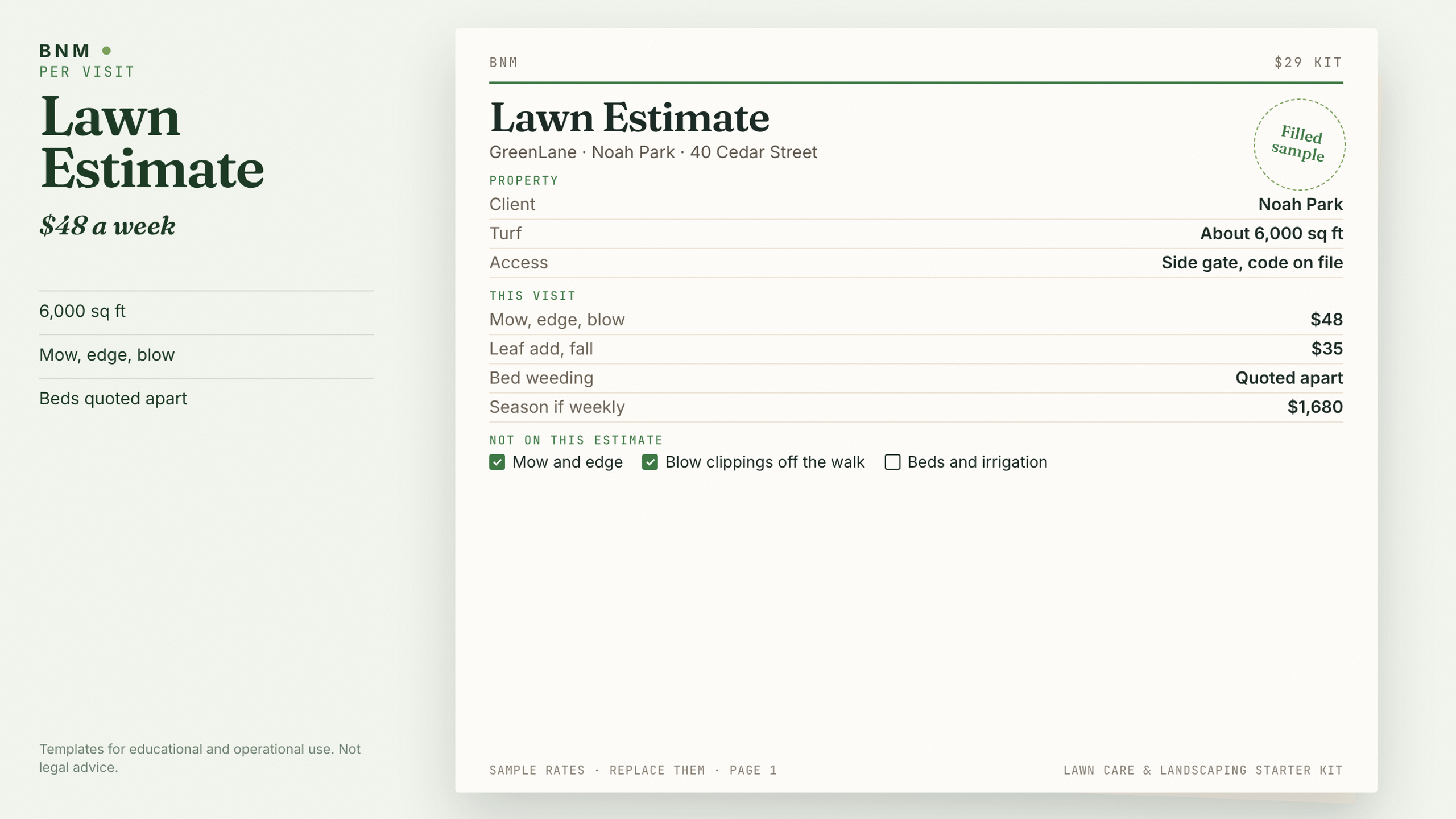Click the PER VISIT subtitle

point(87,72)
